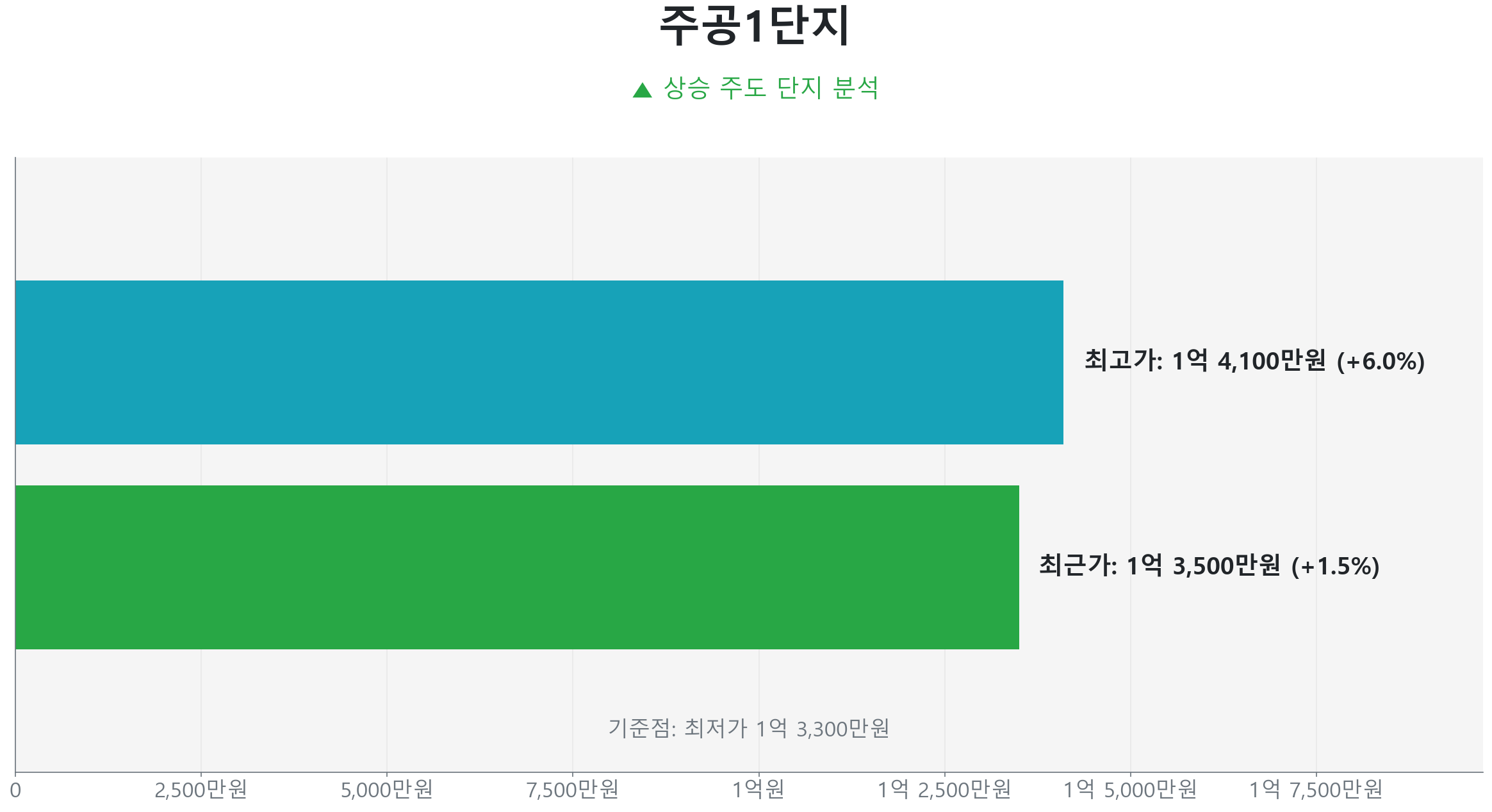
Task: Select the green 최근가 bar
Action: 517,567
